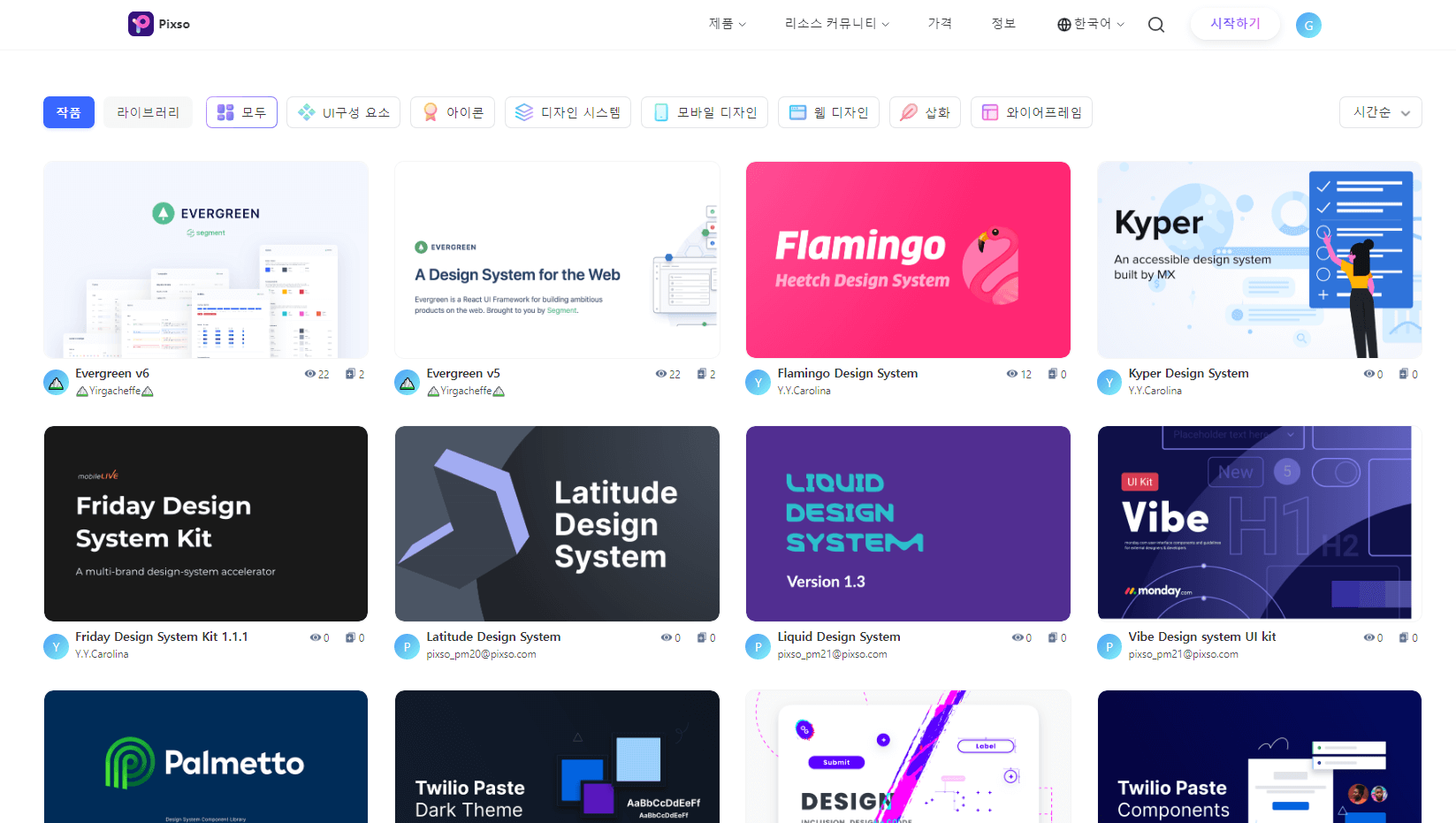The height and width of the screenshot is (823, 1456).
Task: Click the 시작하기 button
Action: (x=1235, y=24)
